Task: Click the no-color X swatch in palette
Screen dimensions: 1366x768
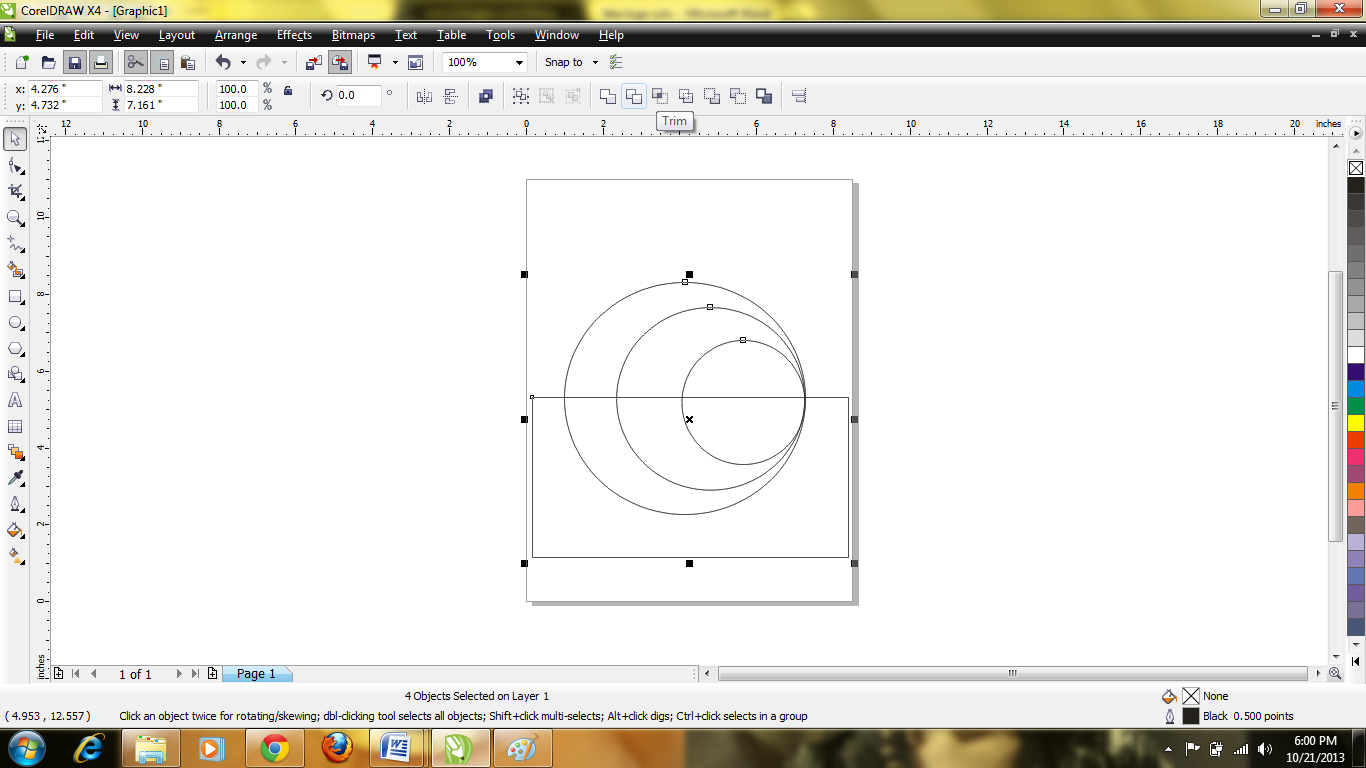Action: pos(1356,168)
